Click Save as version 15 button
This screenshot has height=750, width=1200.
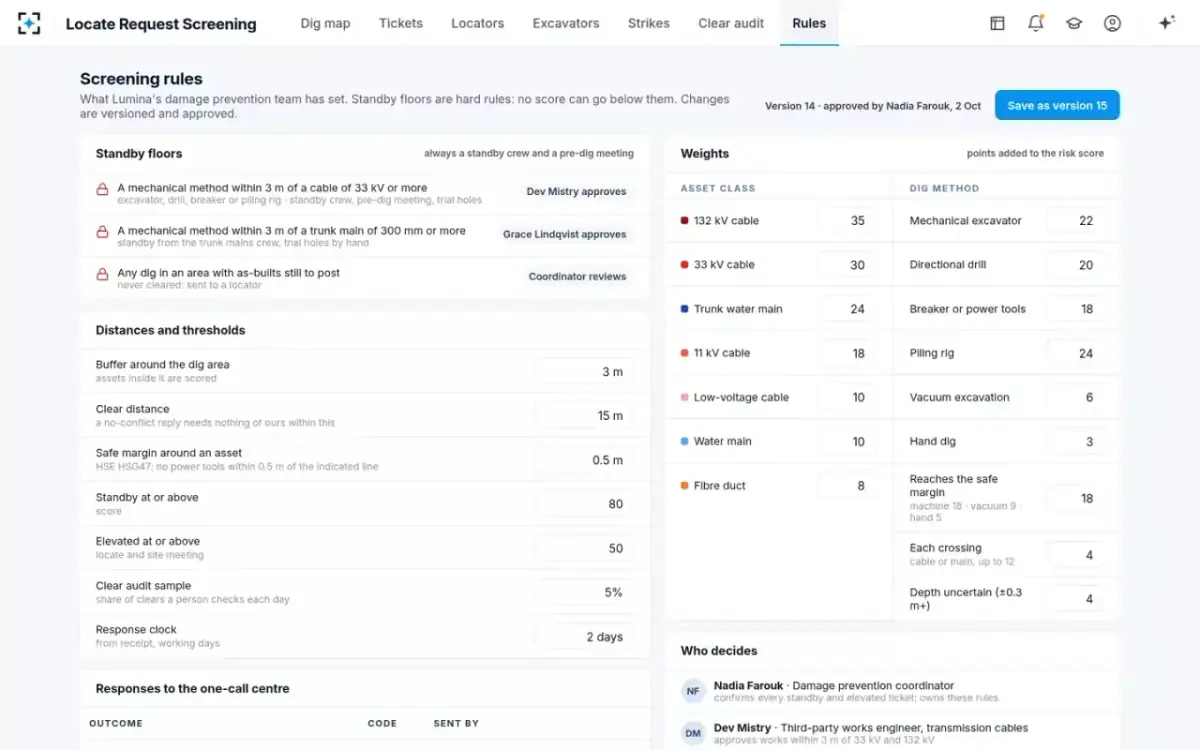click(1057, 105)
